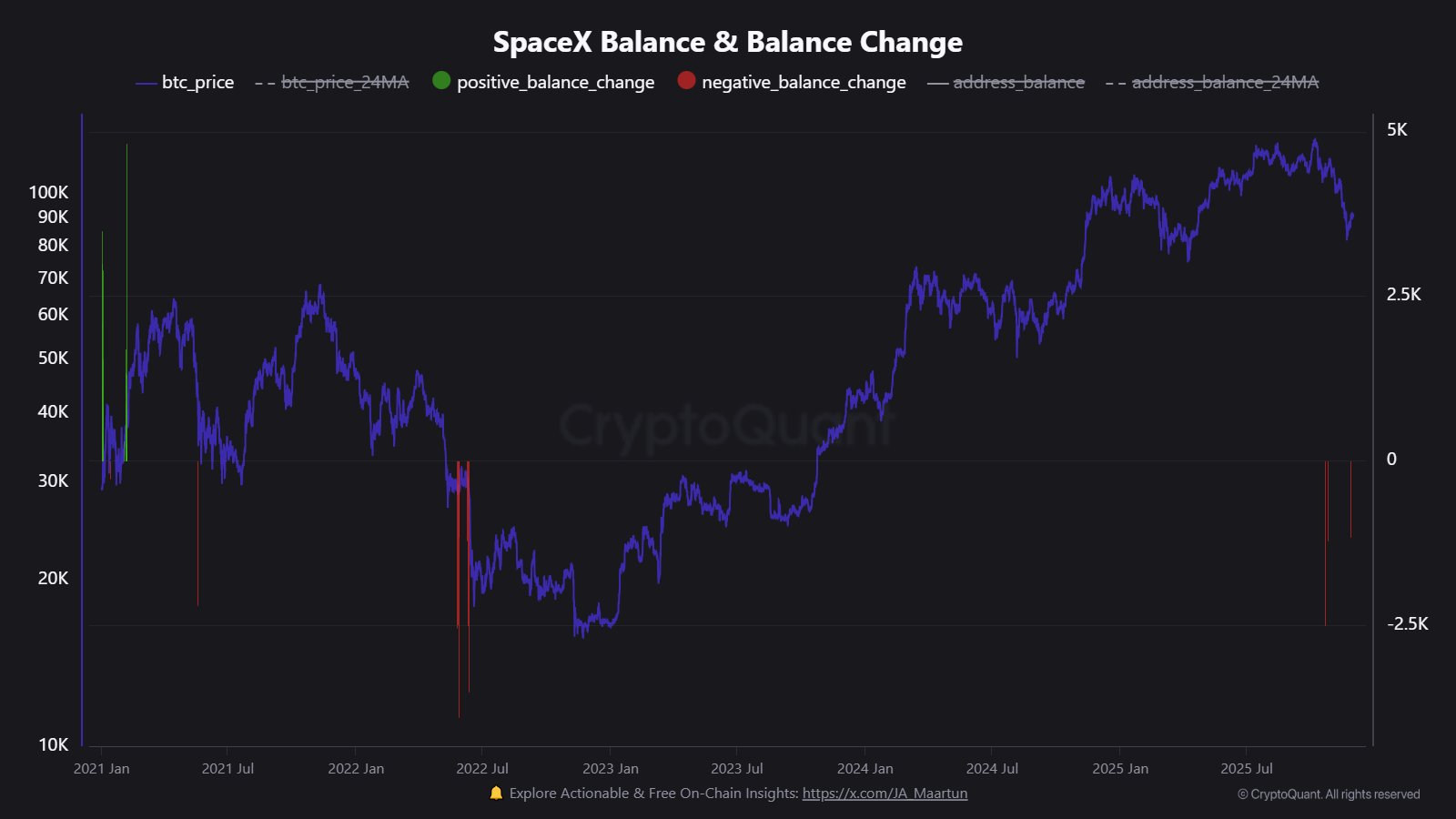Hide the btc_price series via legend label

click(197, 82)
